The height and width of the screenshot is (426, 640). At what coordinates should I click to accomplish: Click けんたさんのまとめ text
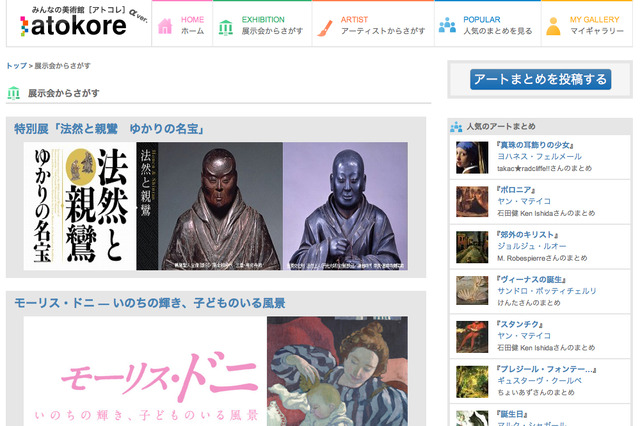529,303
